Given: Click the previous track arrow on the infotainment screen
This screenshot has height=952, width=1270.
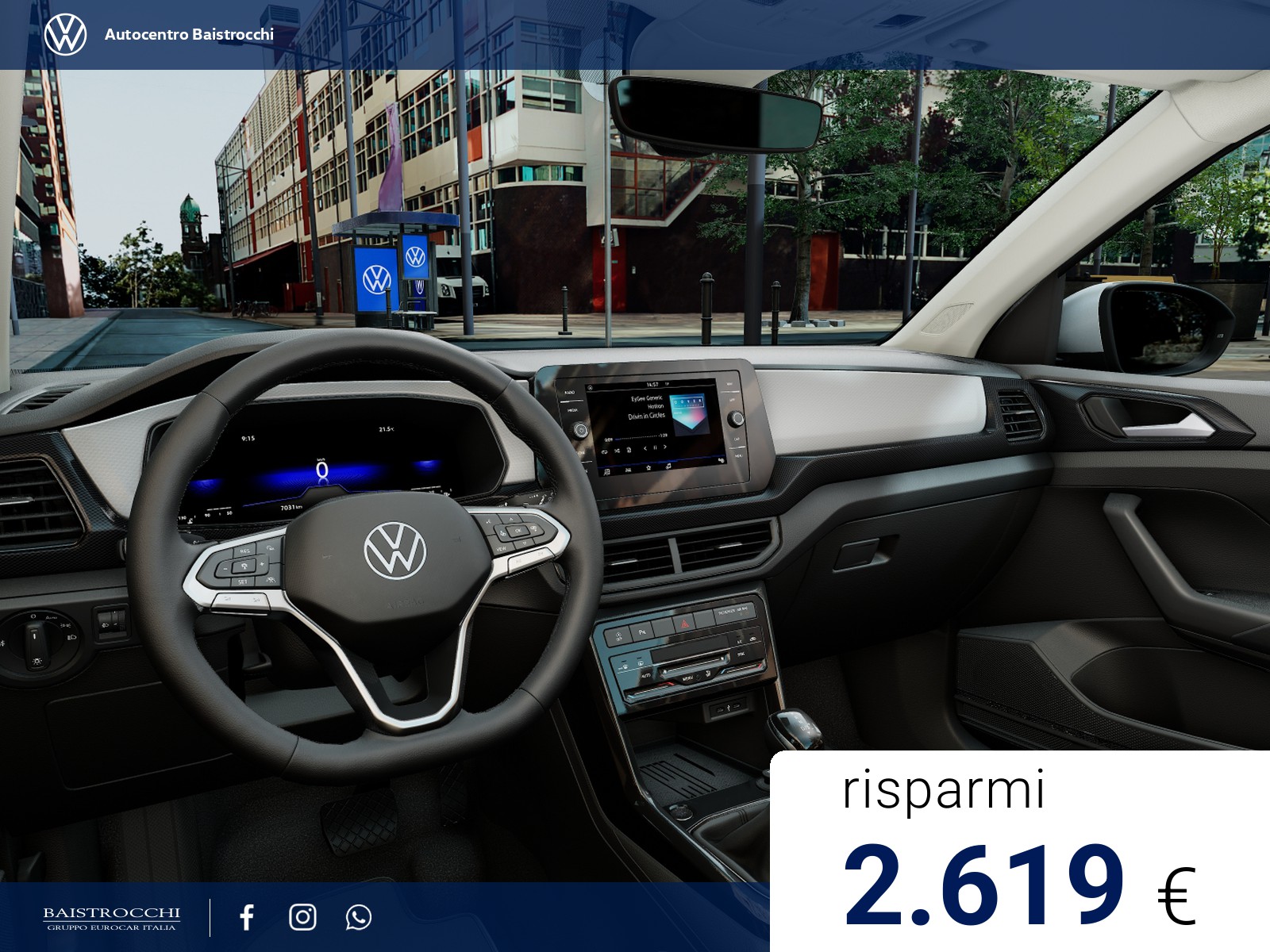Looking at the screenshot, I should [x=645, y=448].
